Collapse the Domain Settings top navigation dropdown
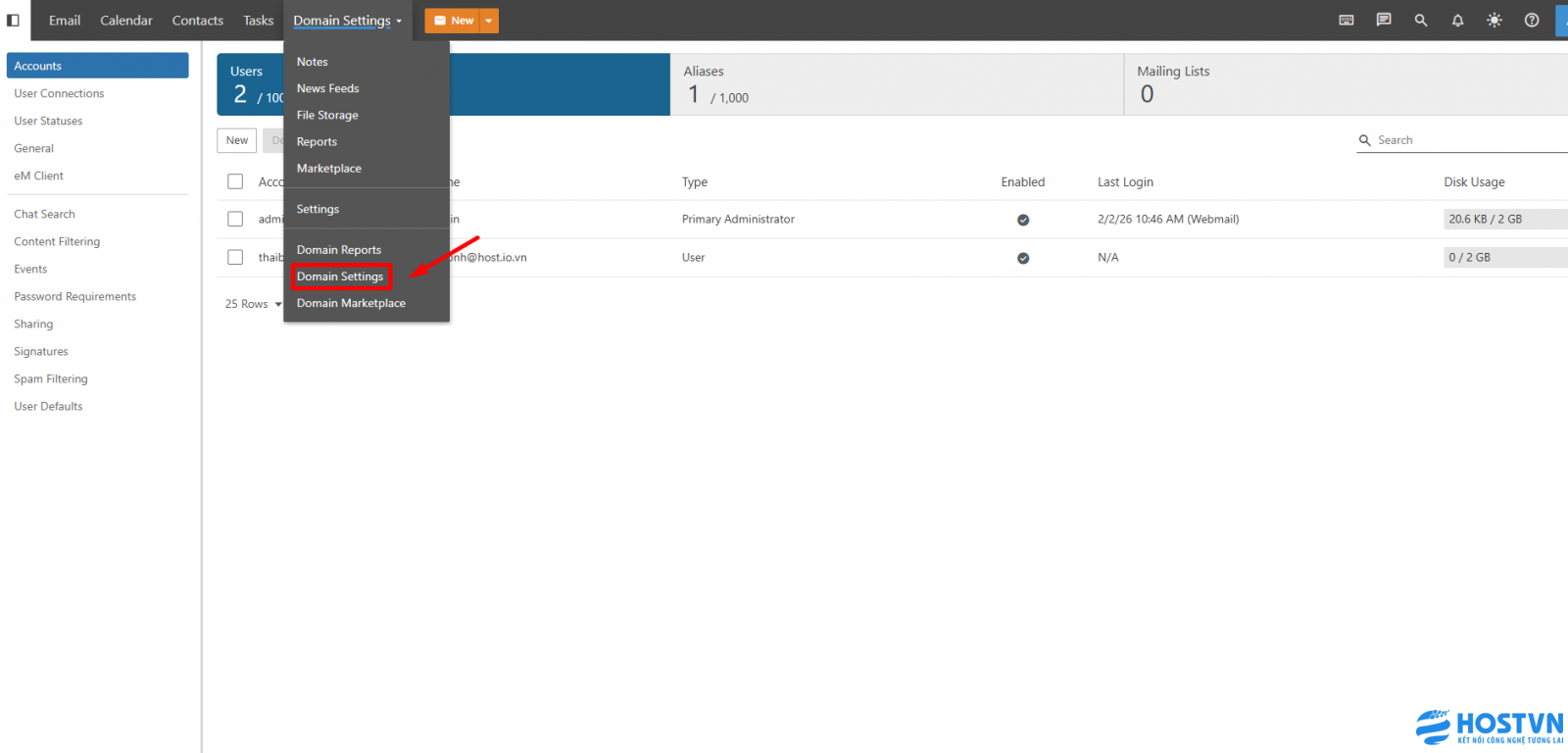This screenshot has height=753, width=1568. tap(347, 21)
